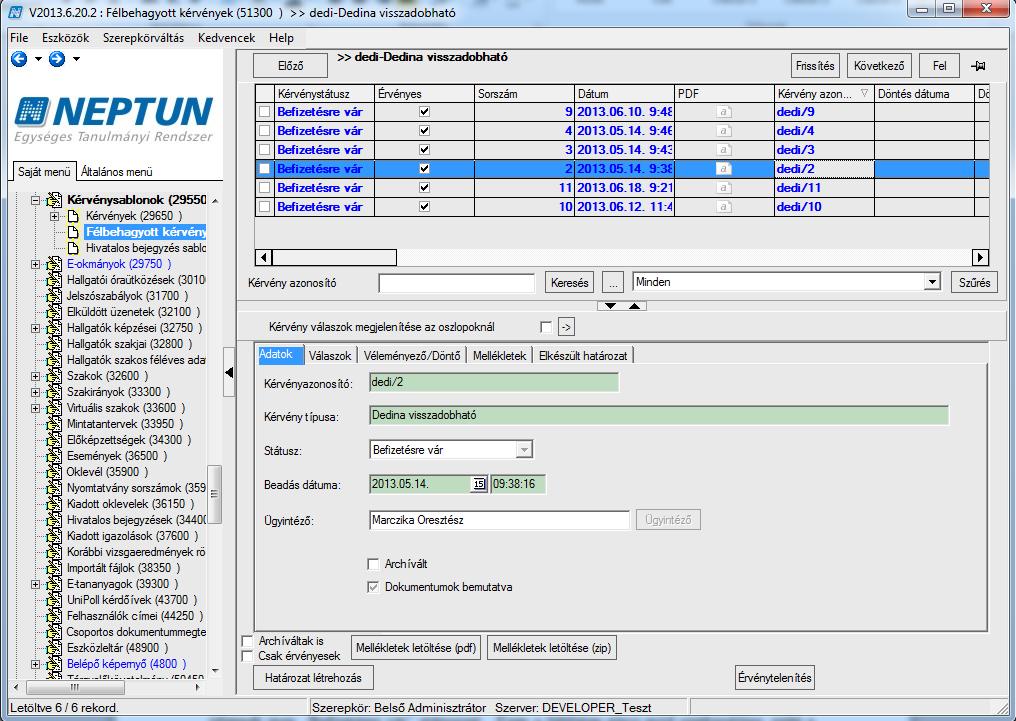Open PDF icon in dedi/4 row
This screenshot has height=721, width=1016.
pyautogui.click(x=724, y=131)
